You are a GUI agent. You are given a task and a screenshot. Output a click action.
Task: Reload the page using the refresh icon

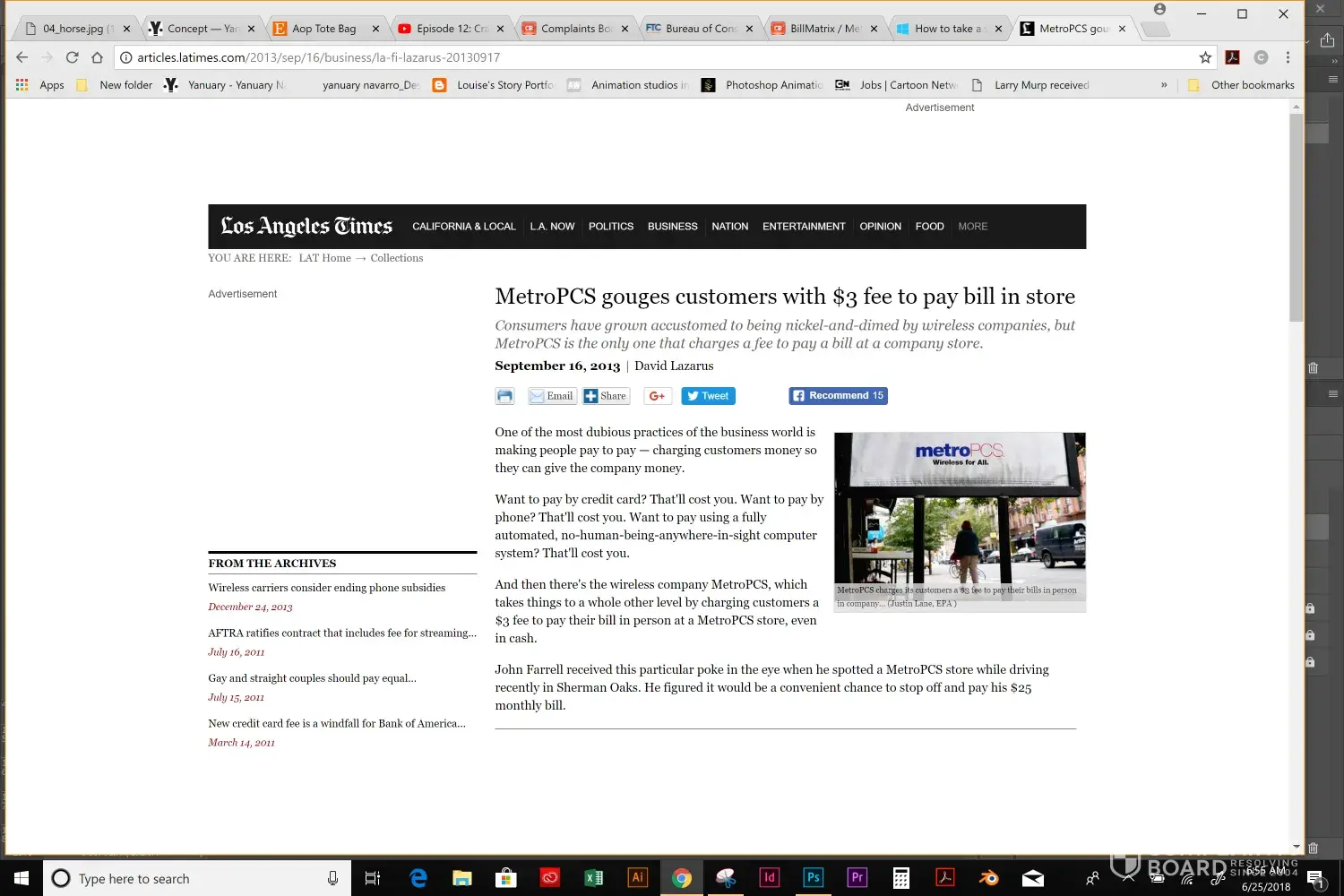pyautogui.click(x=72, y=57)
